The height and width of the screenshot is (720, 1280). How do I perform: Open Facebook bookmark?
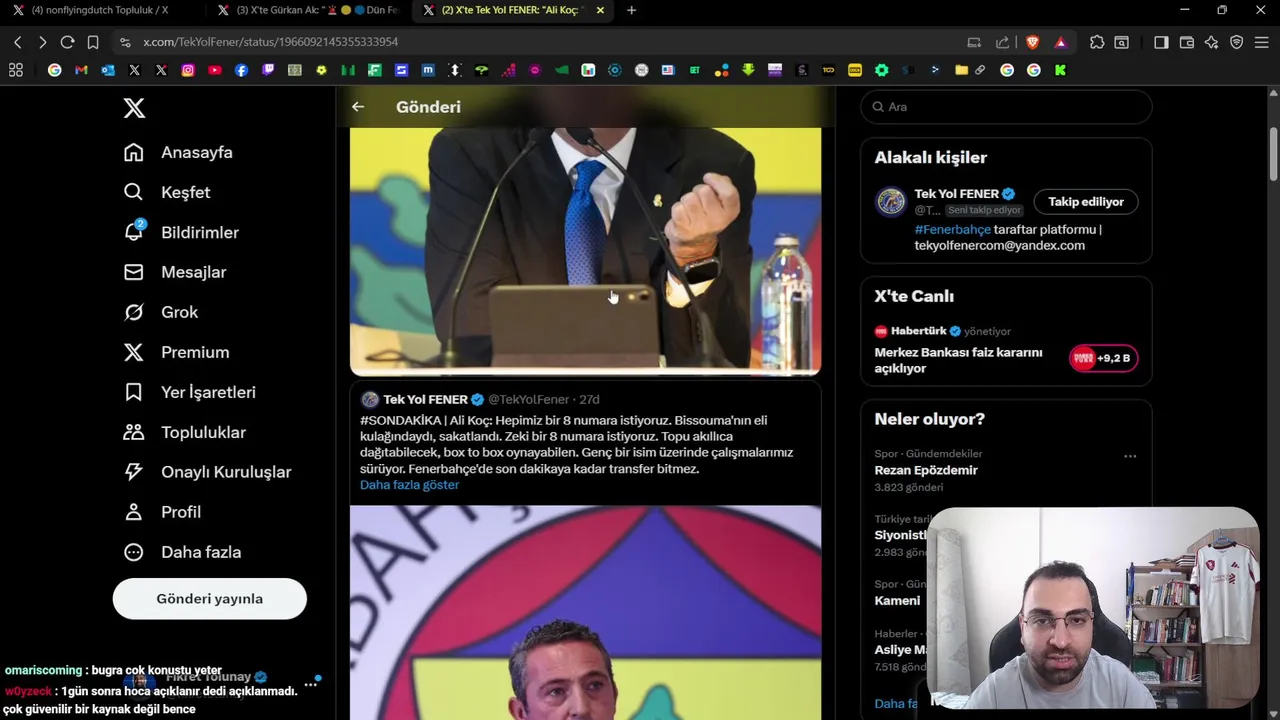tap(241, 70)
